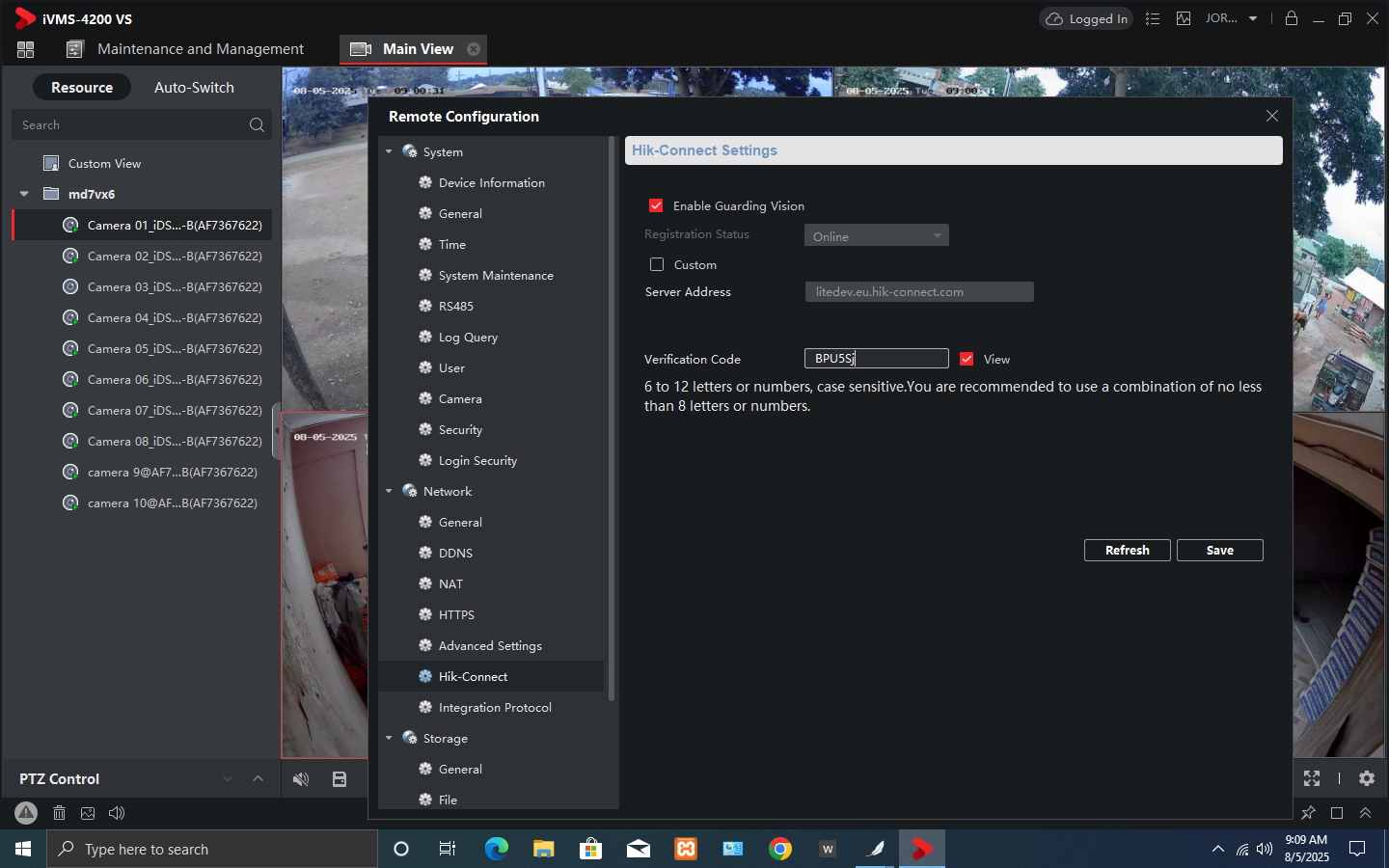This screenshot has width=1389, height=868.
Task: Click the trash delete icon in bottom bar
Action: click(59, 813)
